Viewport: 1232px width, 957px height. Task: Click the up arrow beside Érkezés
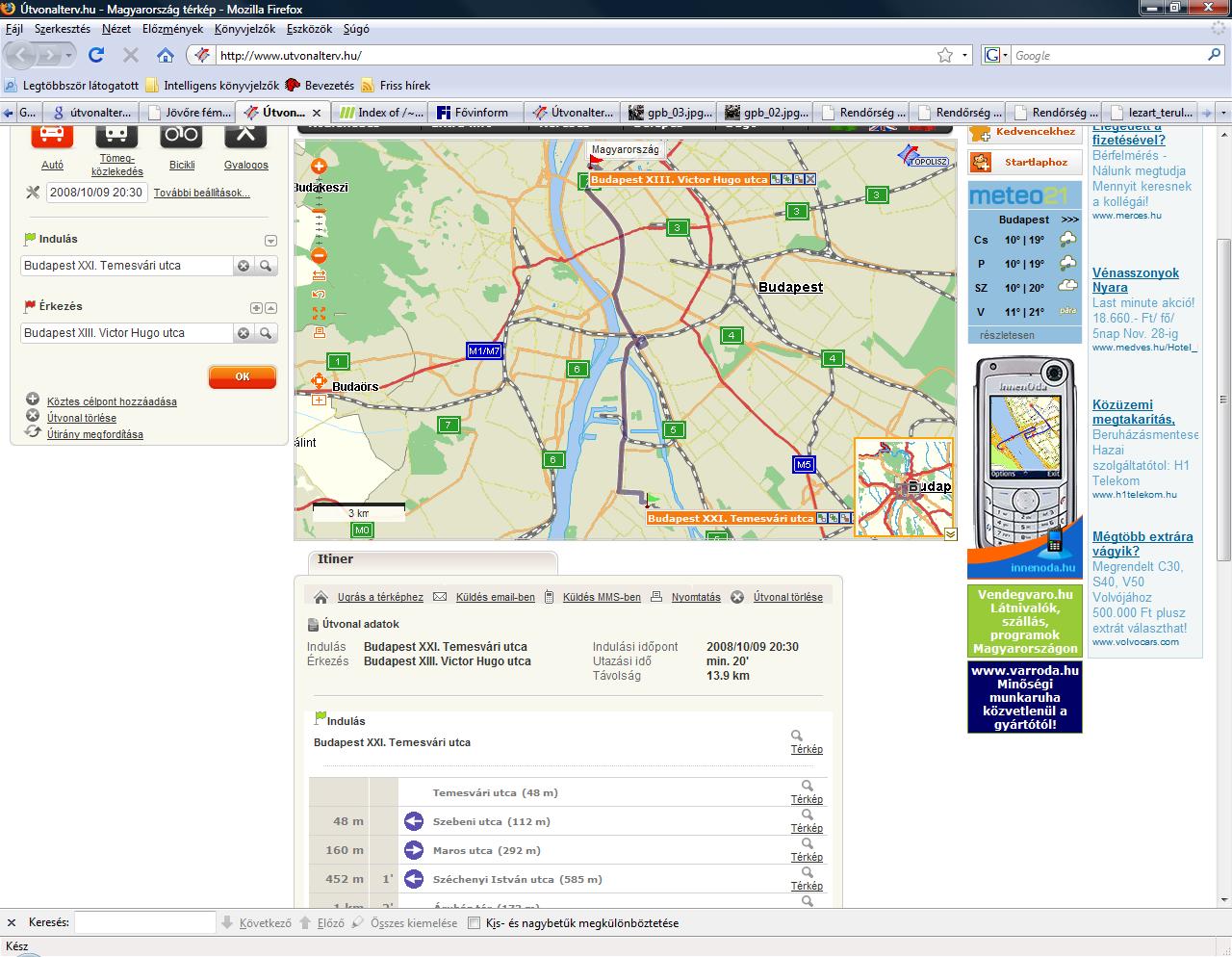(x=271, y=308)
